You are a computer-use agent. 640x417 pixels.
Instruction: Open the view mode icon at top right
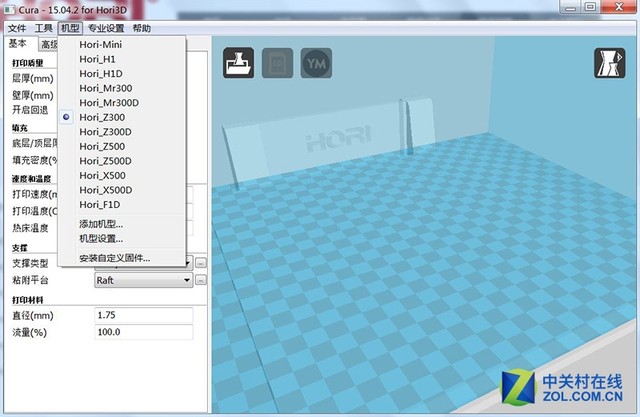click(x=610, y=63)
